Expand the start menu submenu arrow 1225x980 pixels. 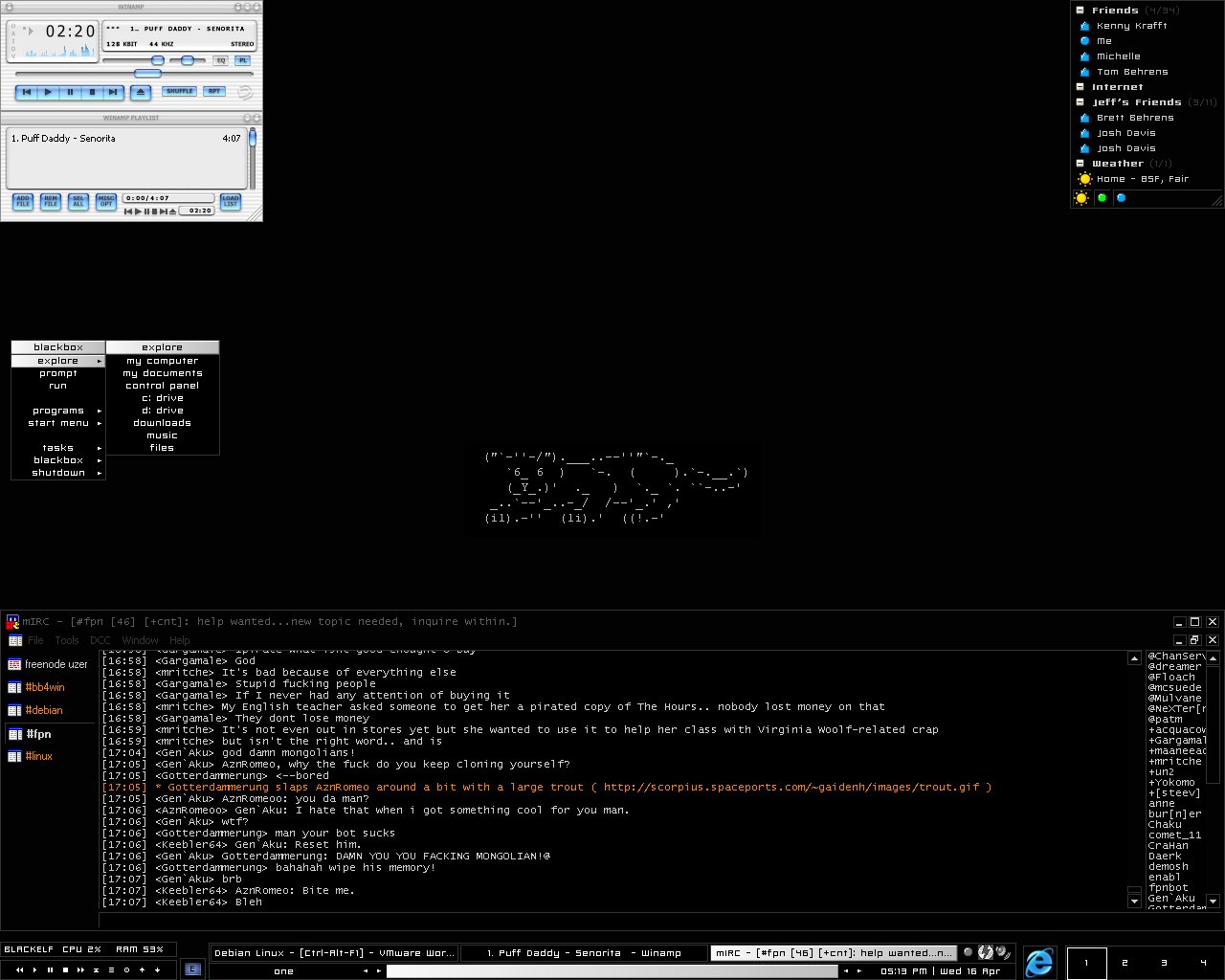pos(100,423)
